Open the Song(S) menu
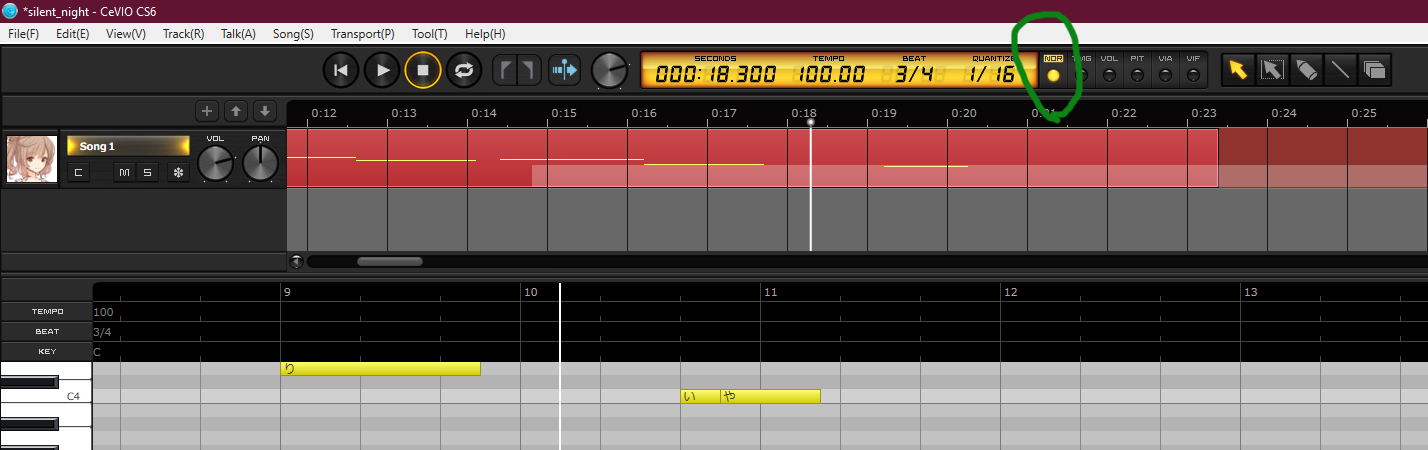Viewport: 1428px width, 450px height. tap(293, 33)
